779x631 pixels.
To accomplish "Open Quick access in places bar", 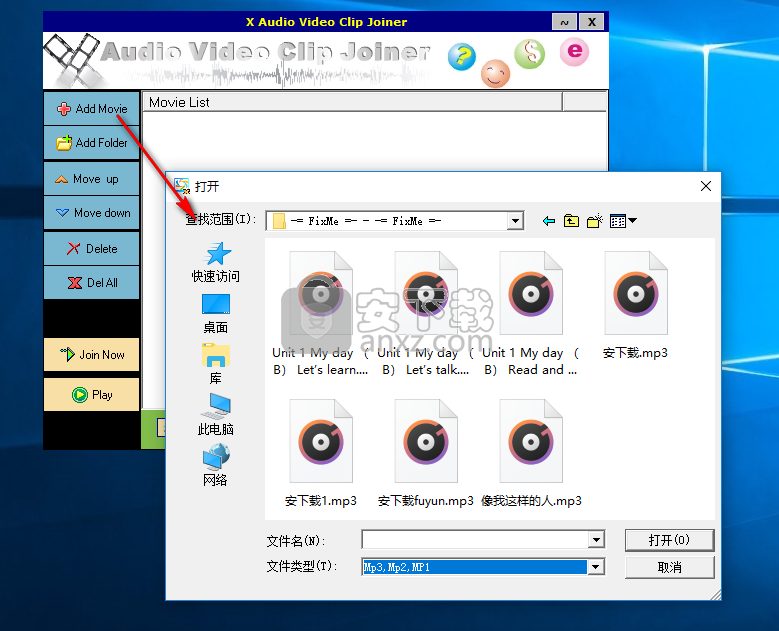I will 216,262.
